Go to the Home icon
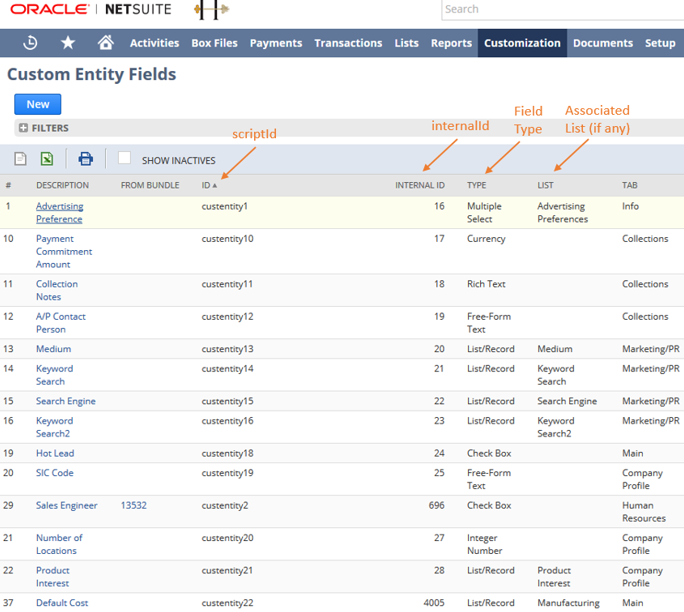Screen dimensions: 684x612 pyautogui.click(x=106, y=43)
